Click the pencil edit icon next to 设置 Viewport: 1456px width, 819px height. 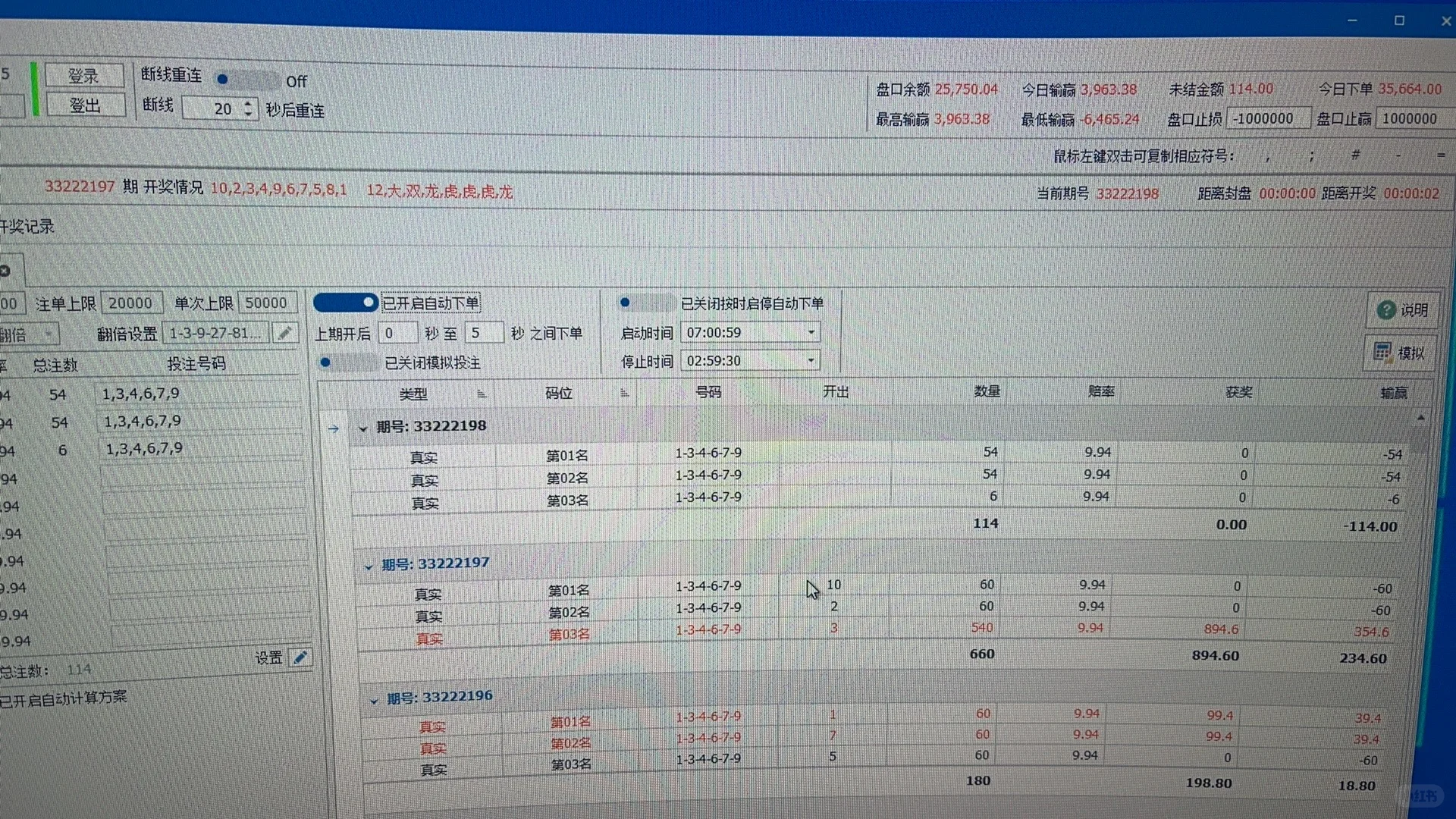(x=300, y=657)
